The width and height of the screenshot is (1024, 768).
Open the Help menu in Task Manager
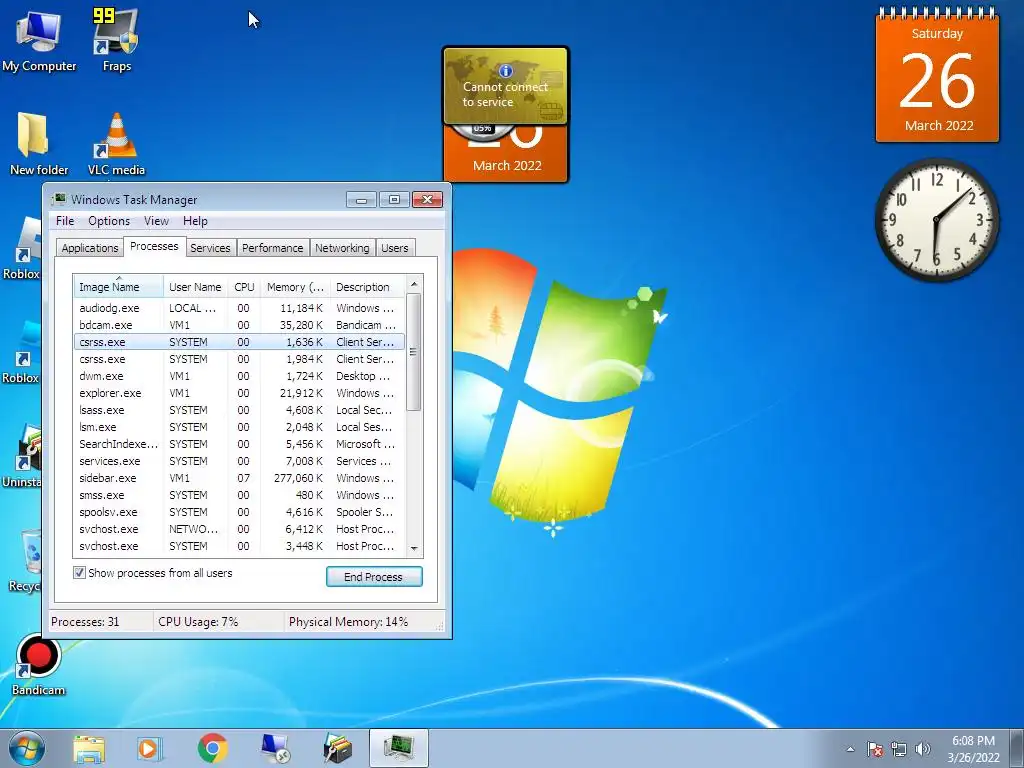[195, 221]
